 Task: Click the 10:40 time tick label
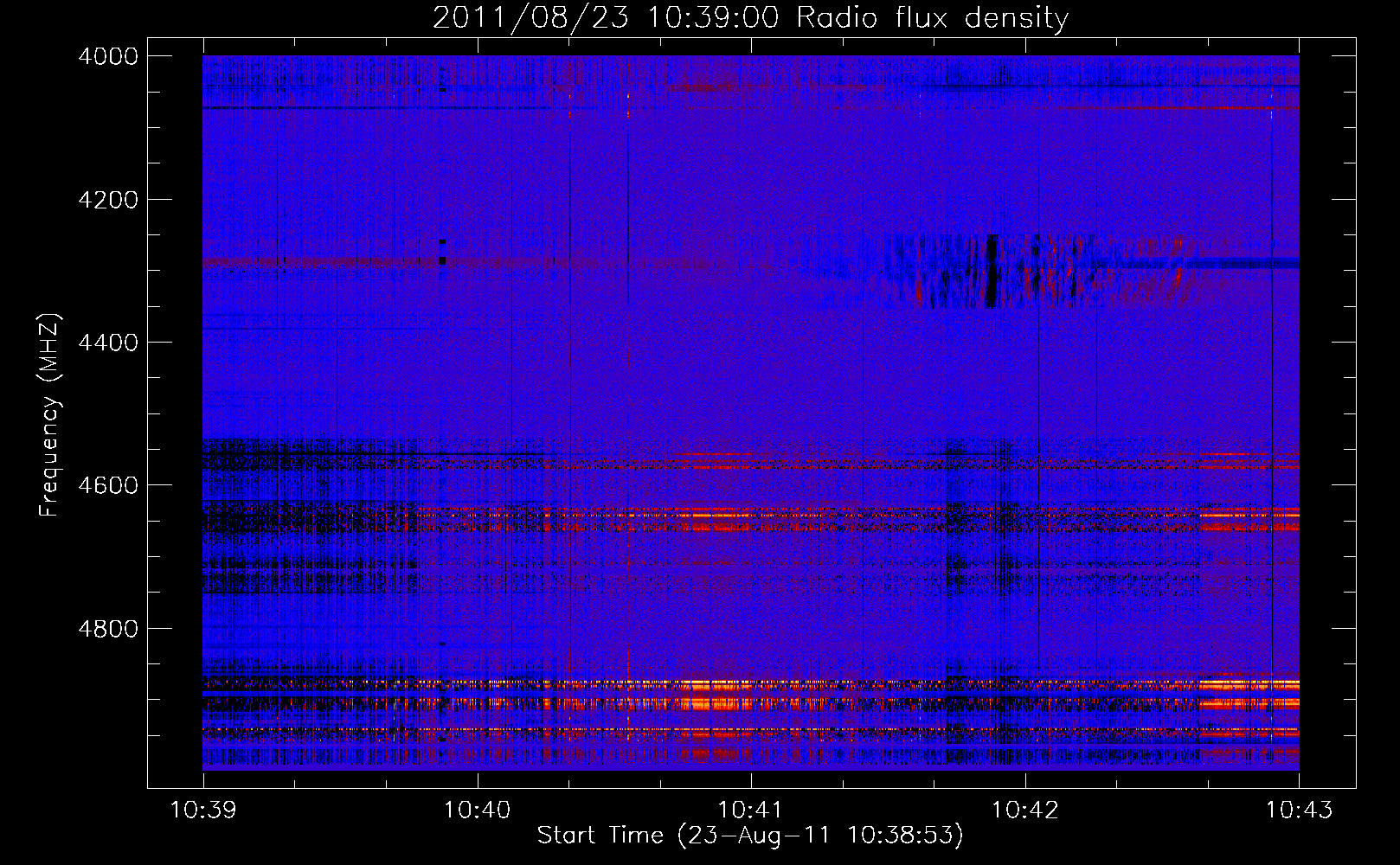point(478,811)
